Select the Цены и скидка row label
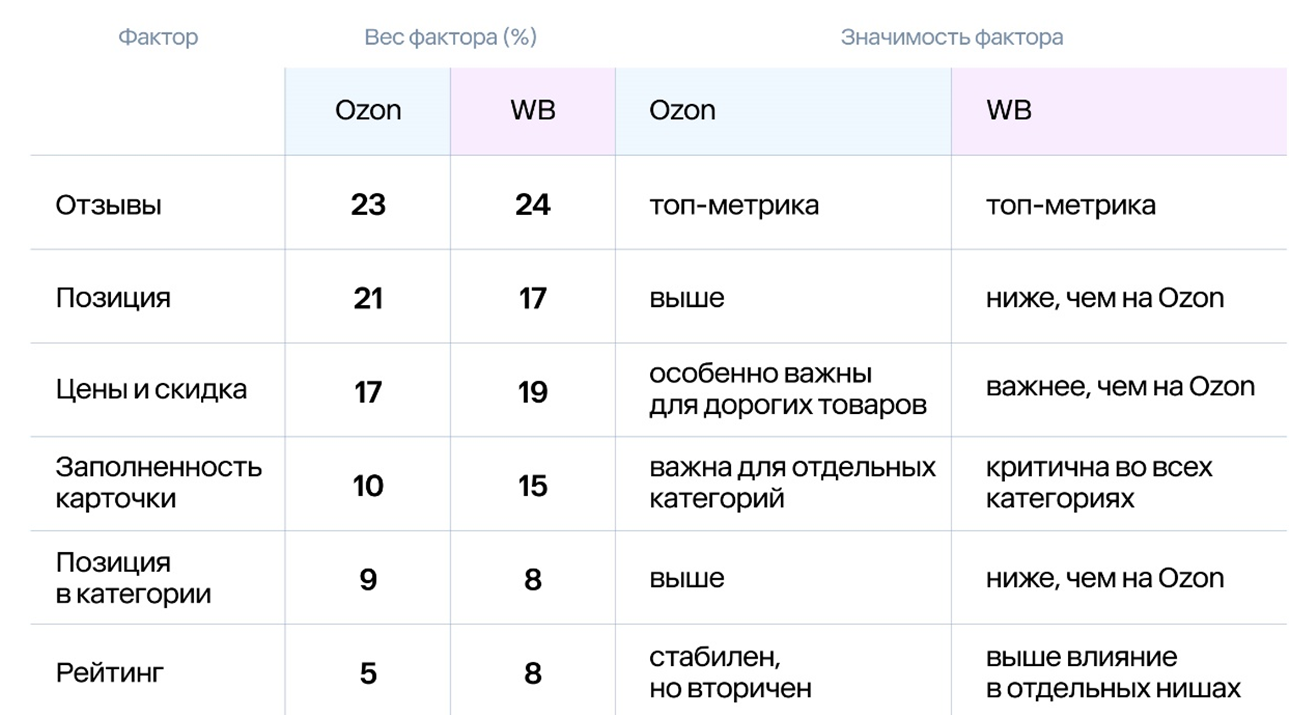Screen dimensions: 1298x715 click(x=151, y=390)
